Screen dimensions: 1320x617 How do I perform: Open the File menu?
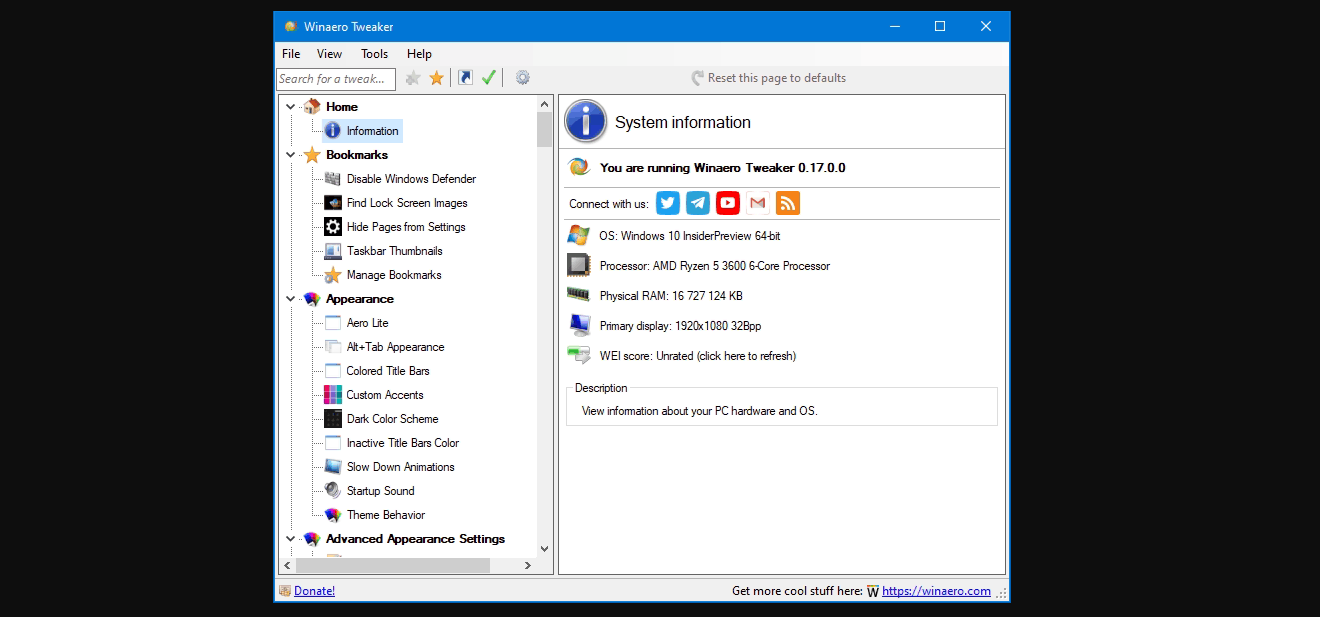(291, 54)
